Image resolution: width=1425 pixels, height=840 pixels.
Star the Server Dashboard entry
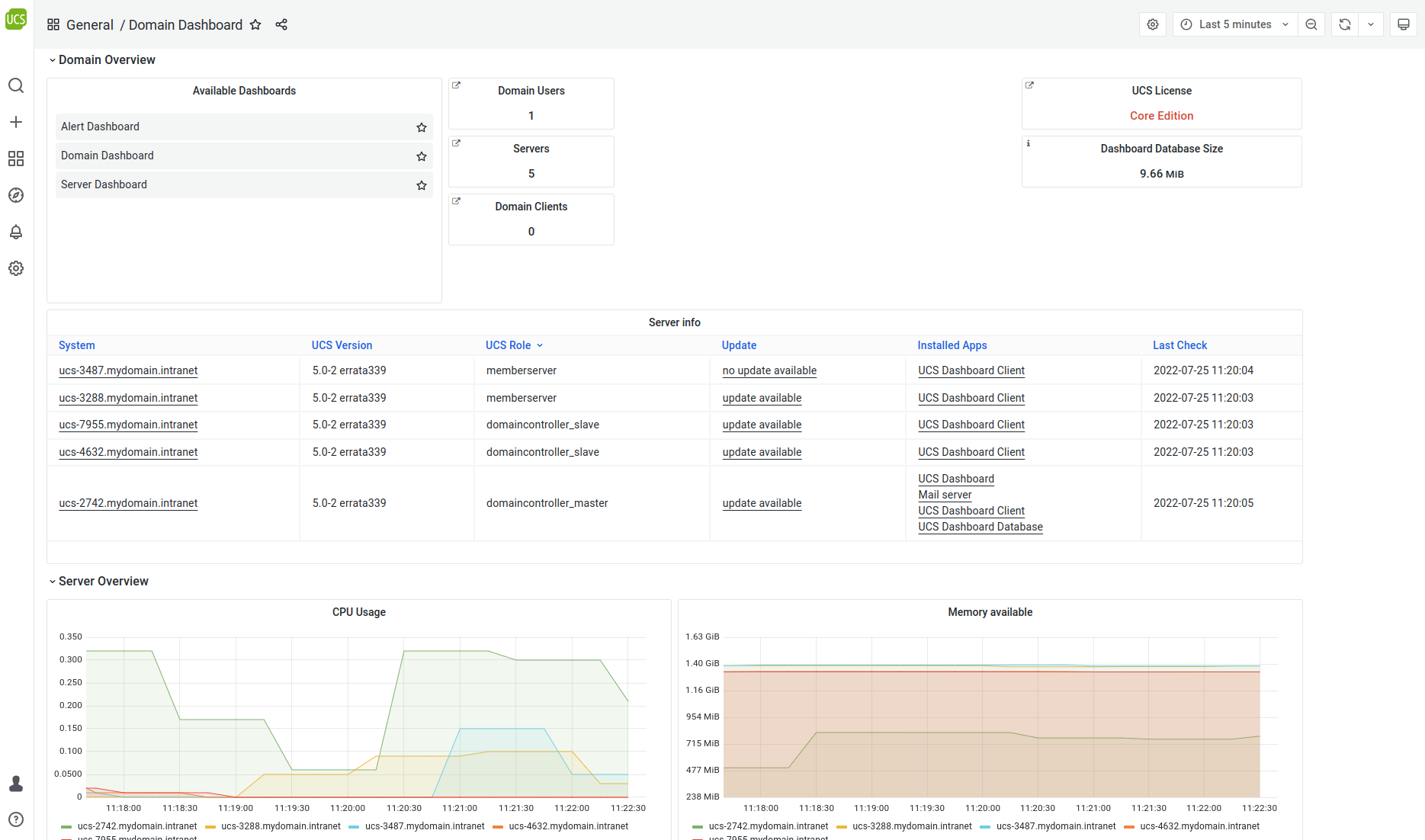click(422, 185)
